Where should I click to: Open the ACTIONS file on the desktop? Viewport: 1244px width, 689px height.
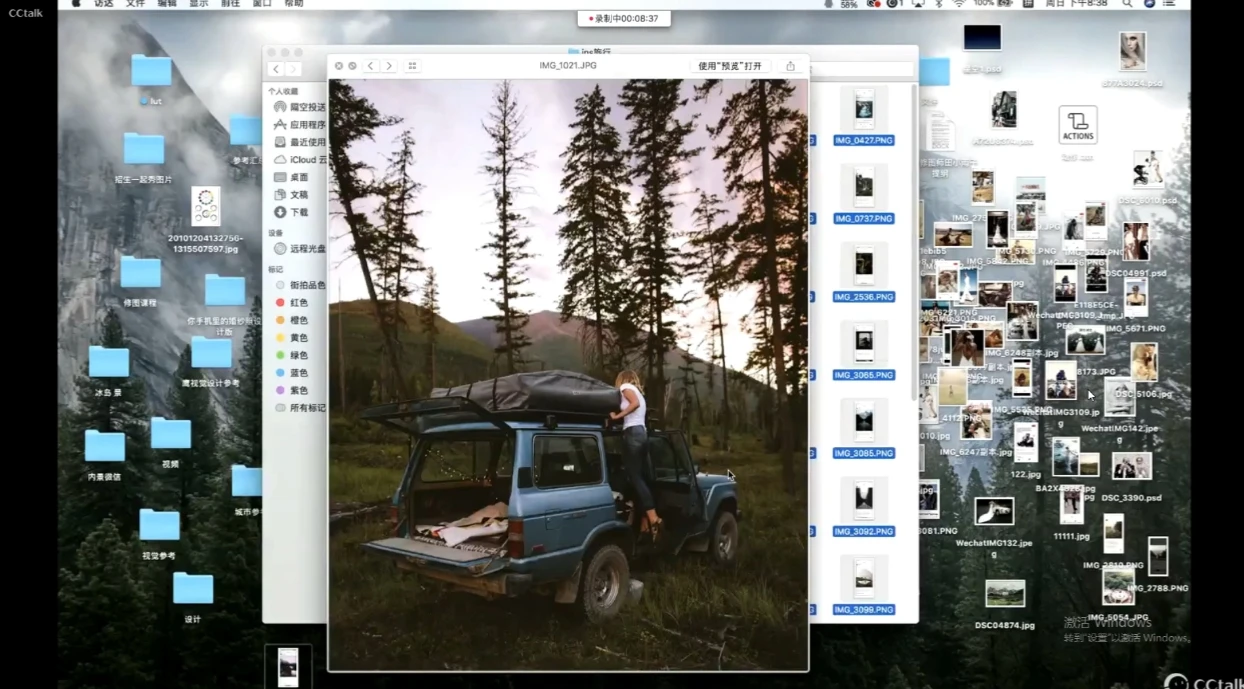pyautogui.click(x=1078, y=125)
